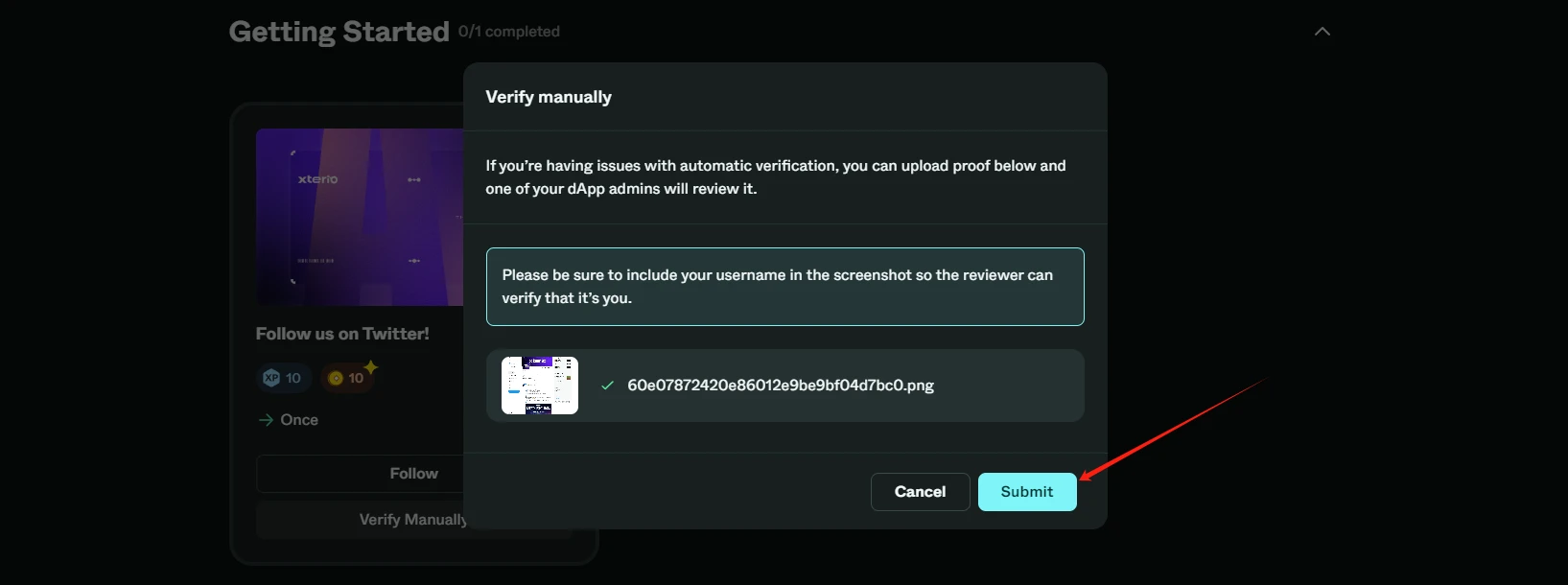Select the uploaded PNG filename text
The image size is (1568, 585).
[x=780, y=386]
